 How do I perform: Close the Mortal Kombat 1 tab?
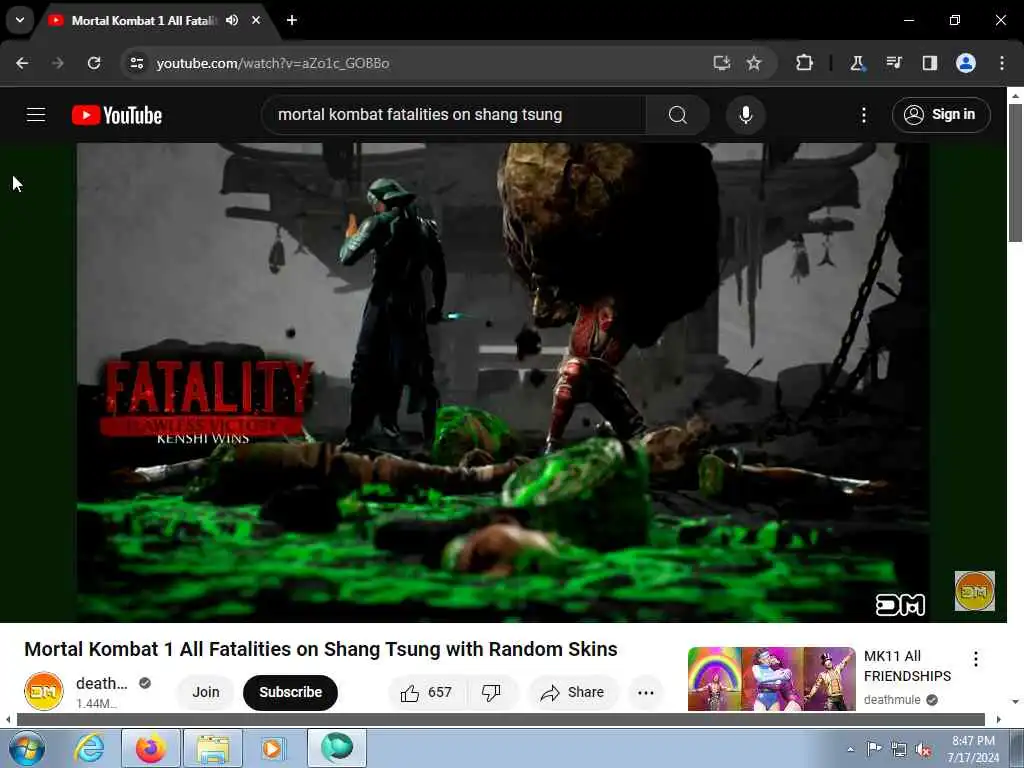click(256, 20)
